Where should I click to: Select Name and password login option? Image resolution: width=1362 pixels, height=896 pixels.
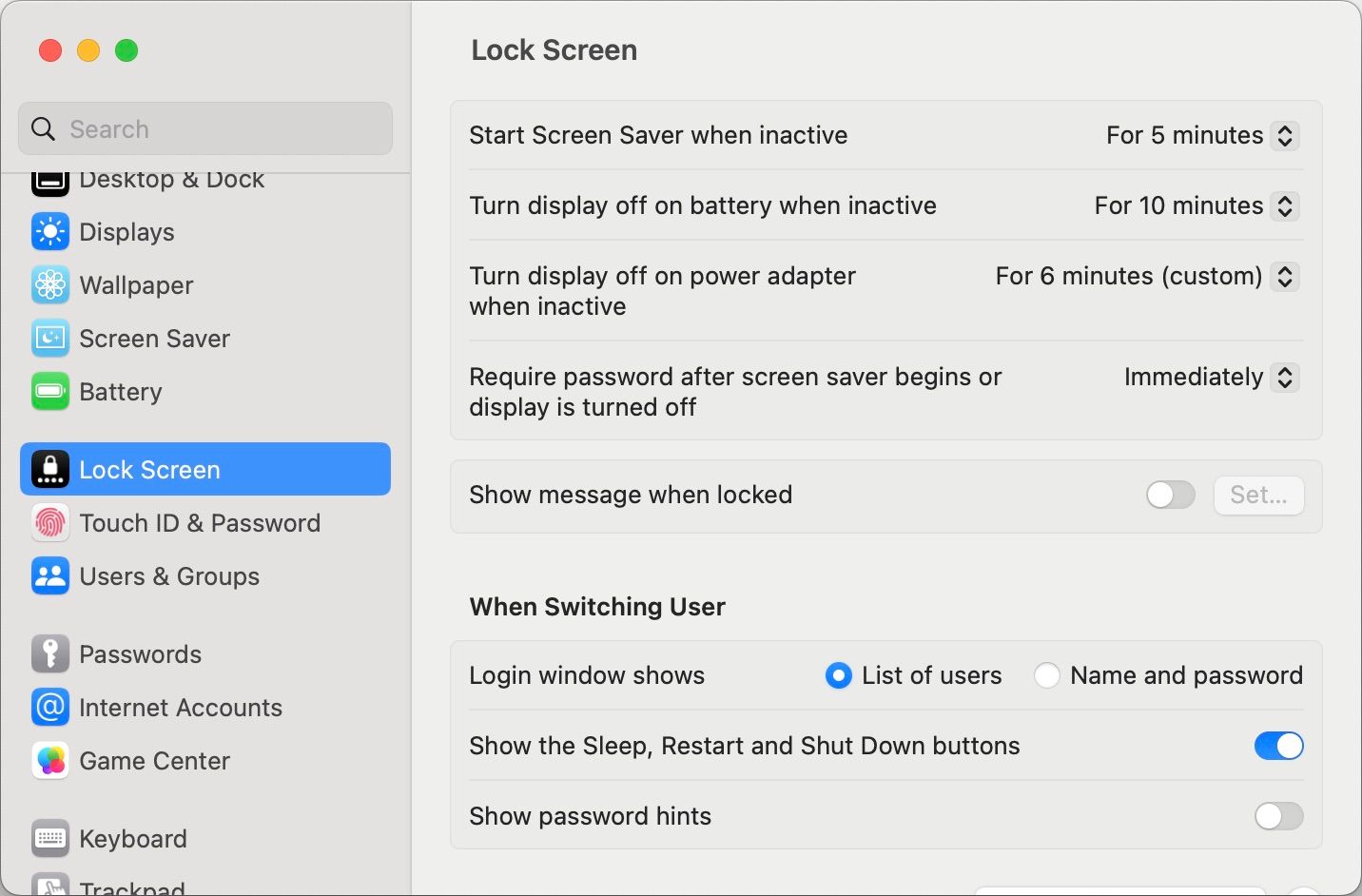coord(1047,675)
